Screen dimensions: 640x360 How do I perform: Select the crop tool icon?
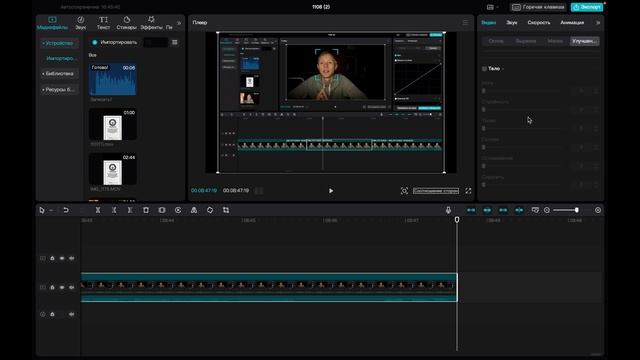(x=226, y=210)
